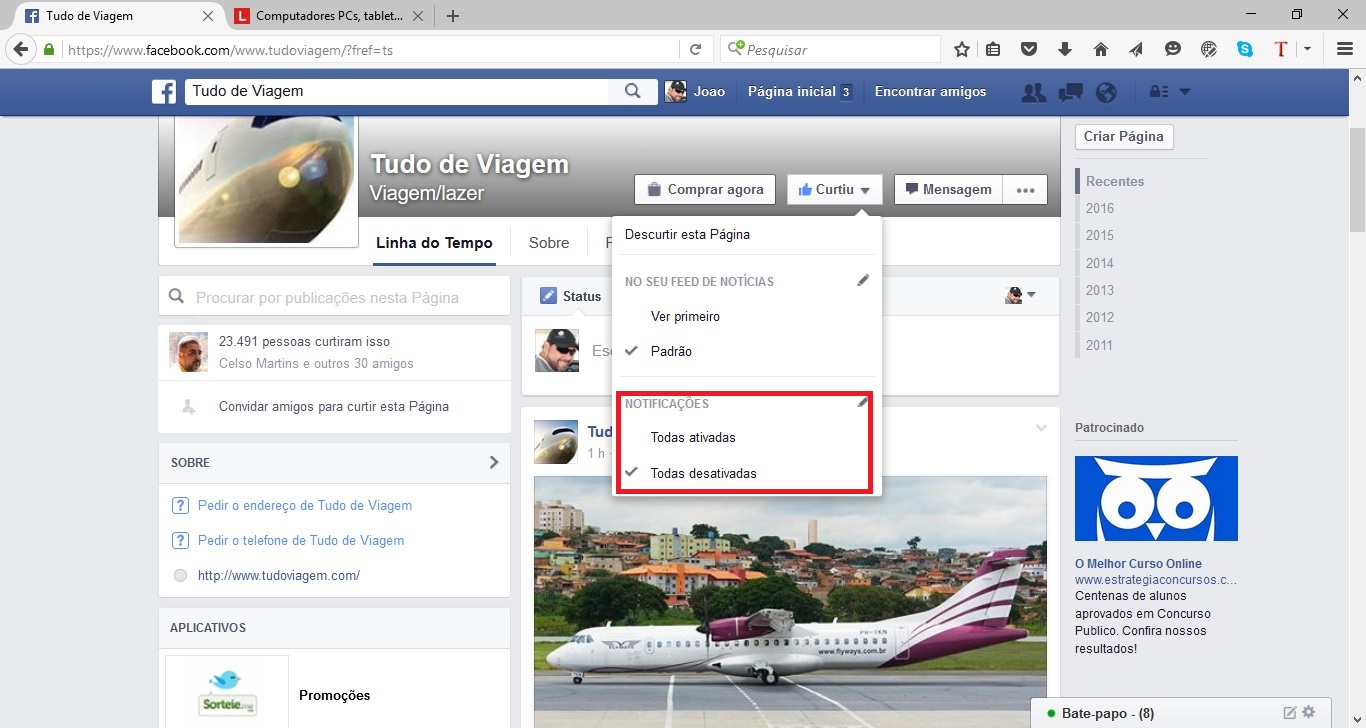Switch to Computadores PCs browser tab
The width and height of the screenshot is (1366, 728).
(329, 16)
